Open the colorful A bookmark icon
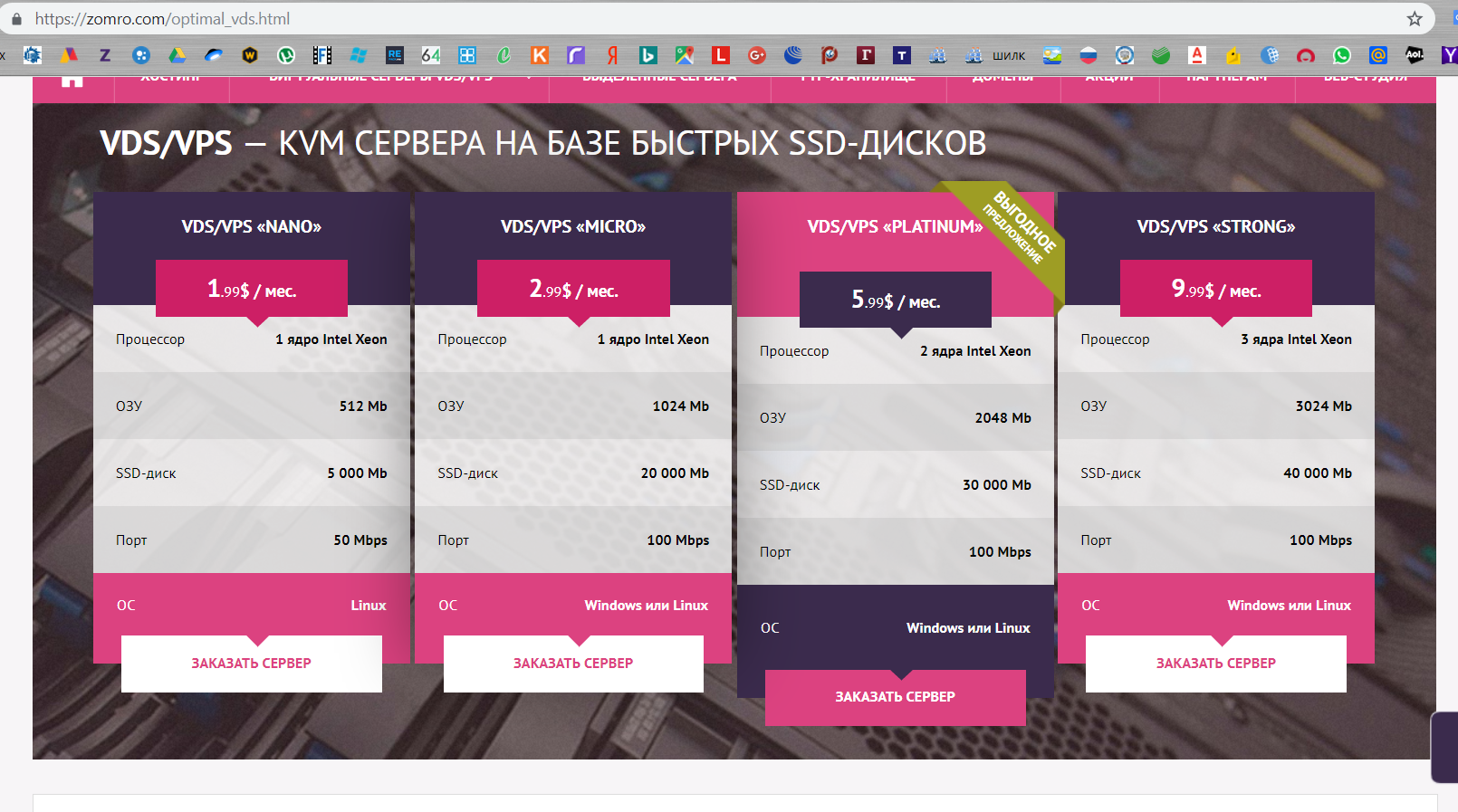 (x=69, y=55)
